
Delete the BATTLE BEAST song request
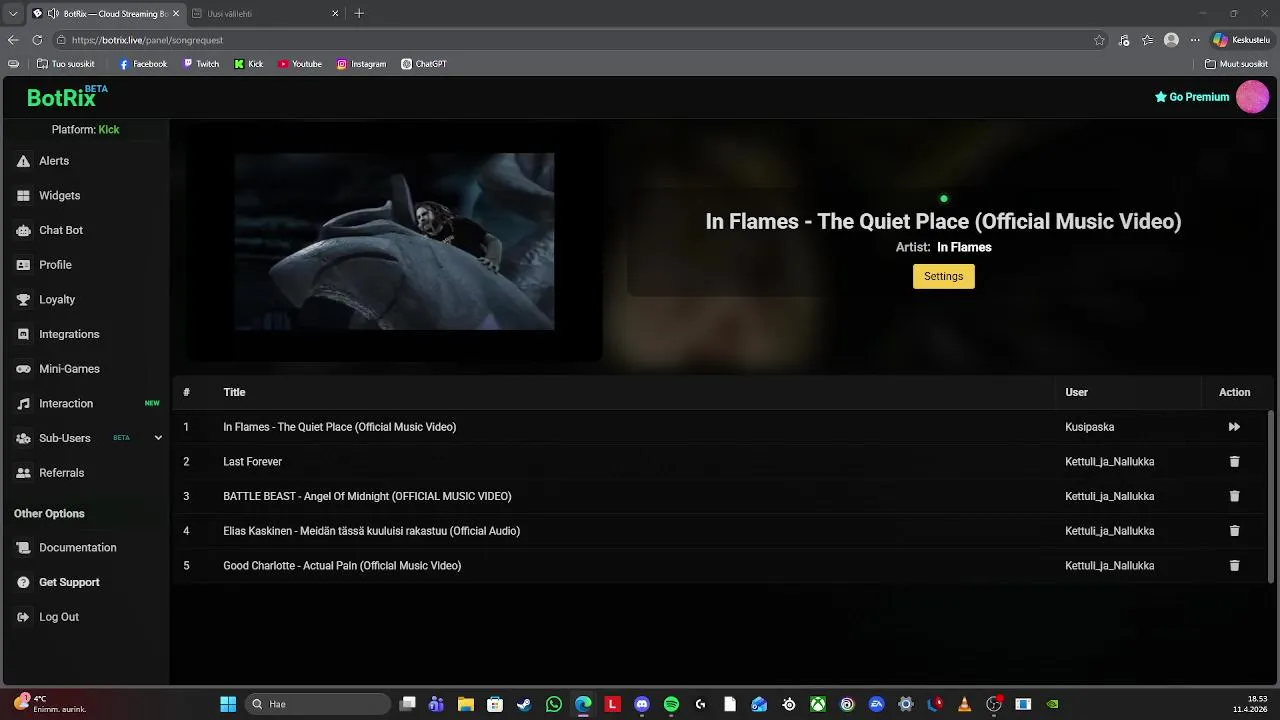(1234, 496)
